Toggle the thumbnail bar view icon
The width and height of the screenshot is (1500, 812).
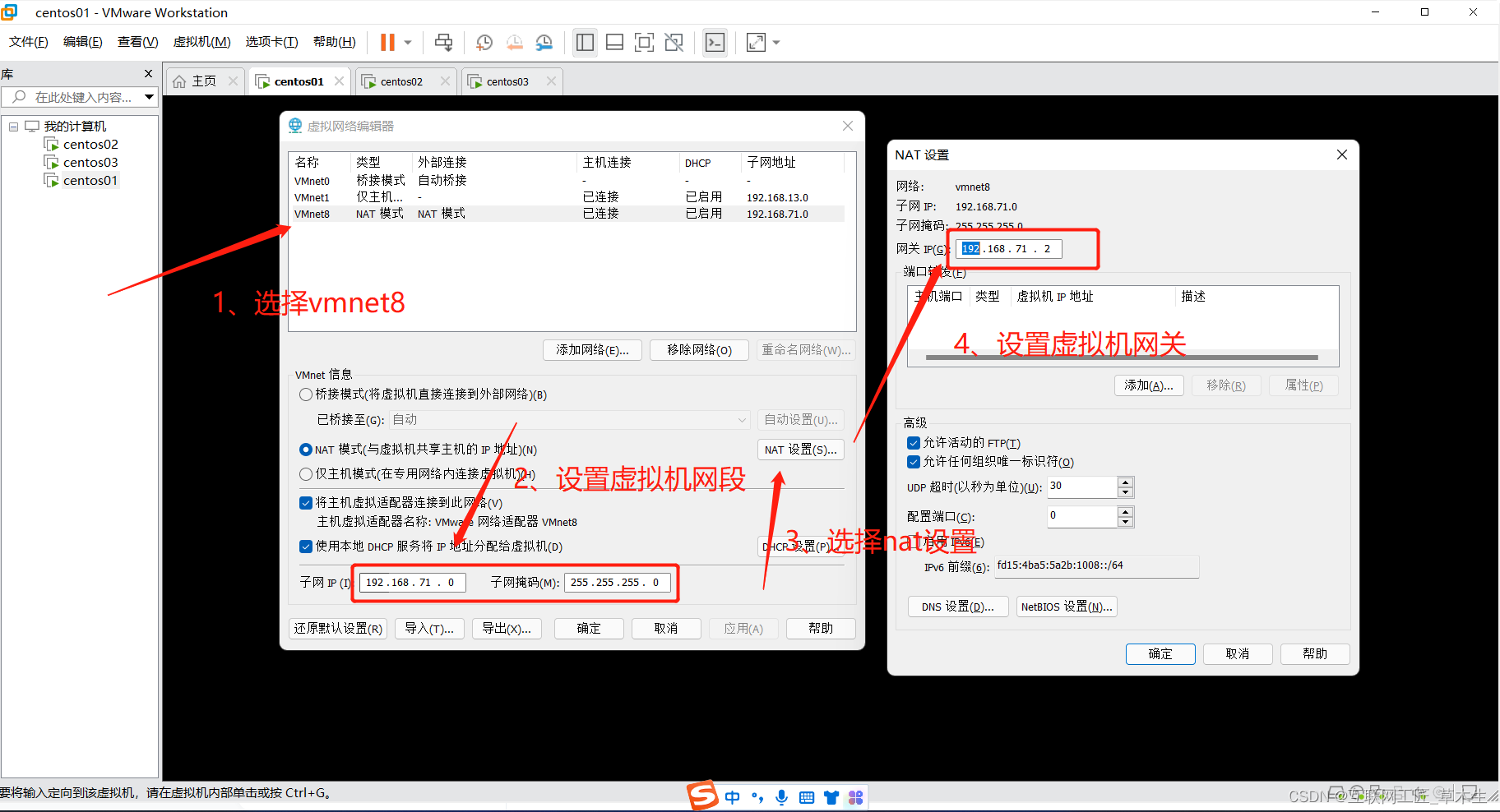pos(614,42)
